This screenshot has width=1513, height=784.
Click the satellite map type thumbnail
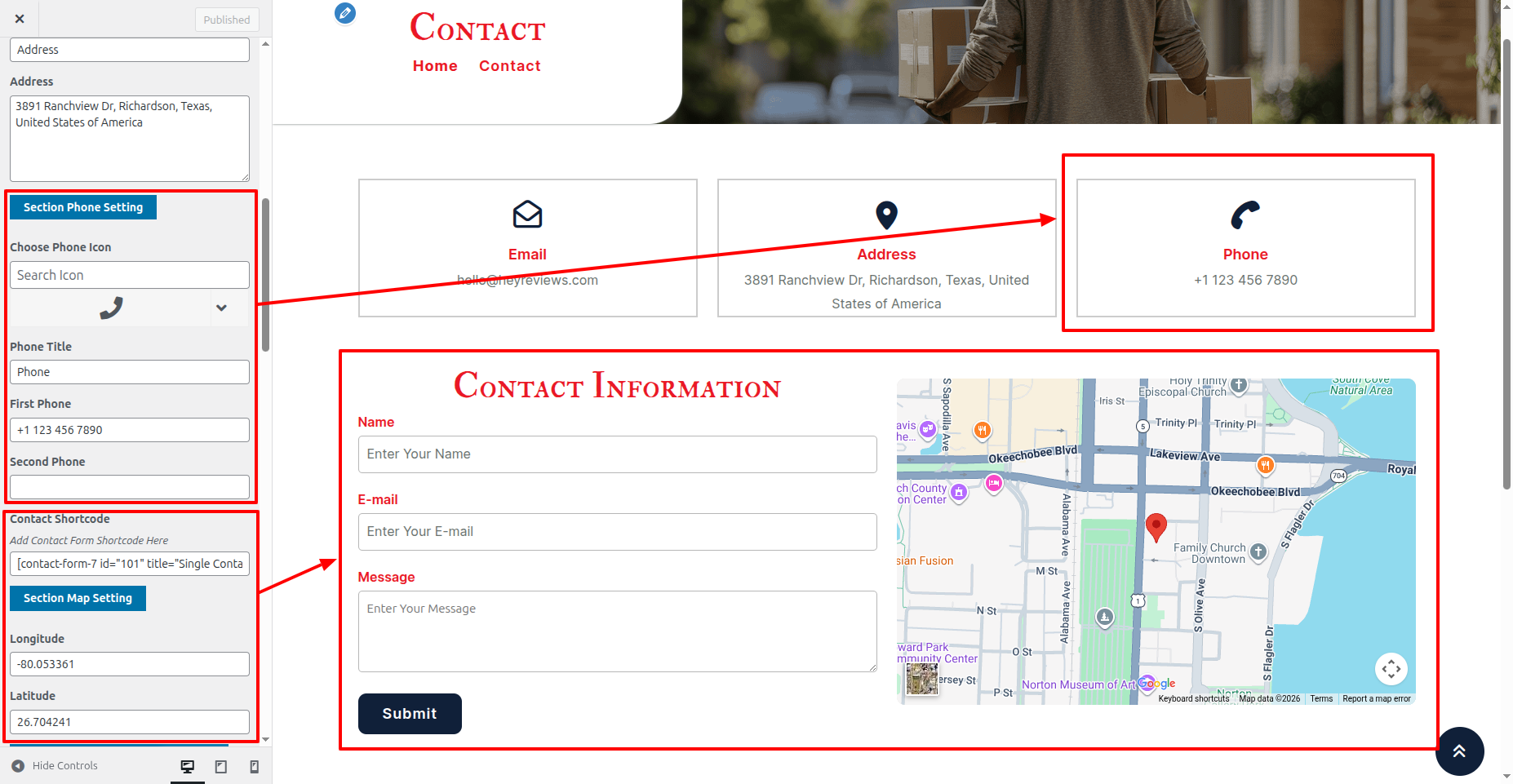(x=922, y=679)
